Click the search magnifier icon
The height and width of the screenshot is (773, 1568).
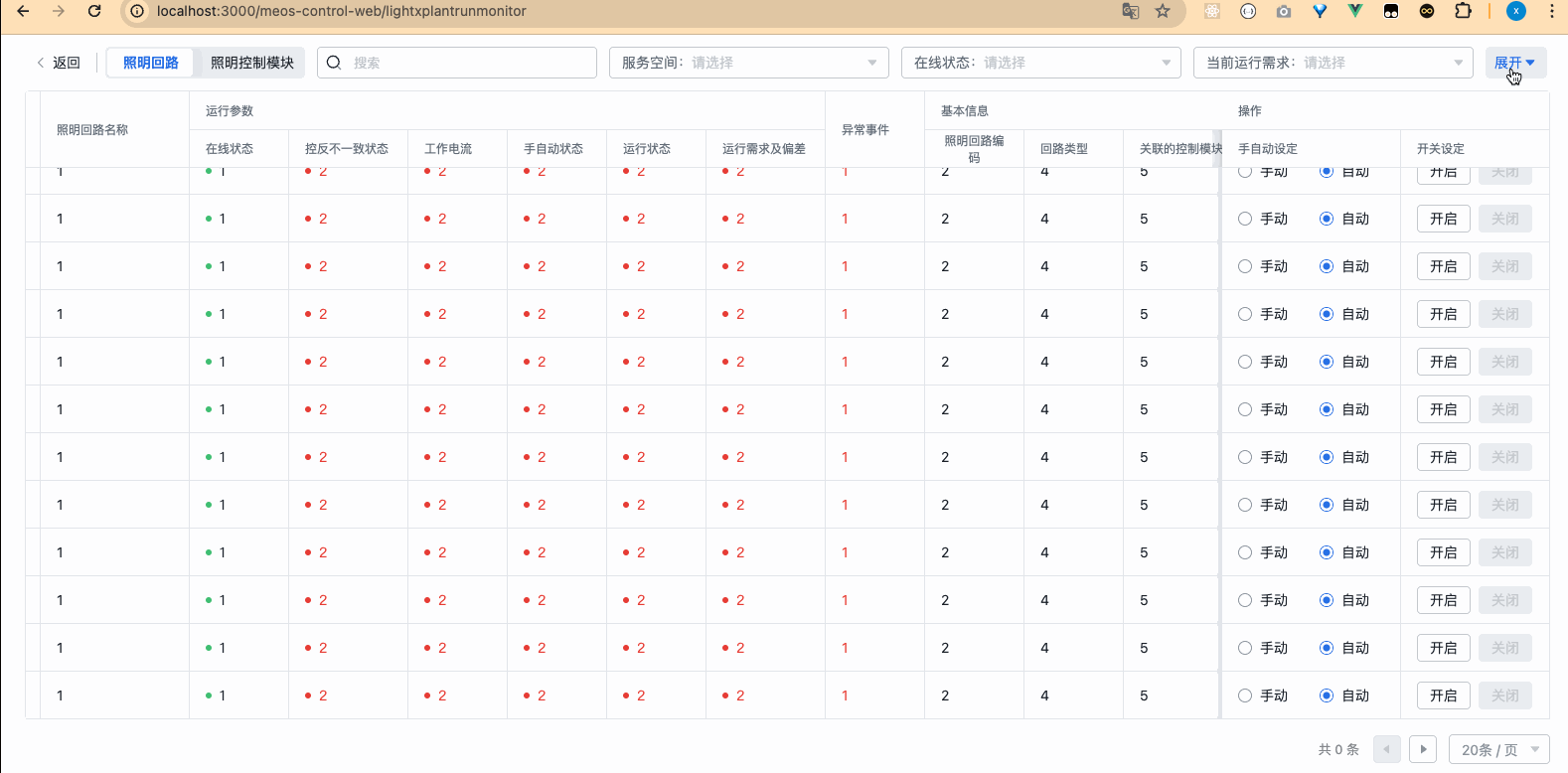point(334,63)
